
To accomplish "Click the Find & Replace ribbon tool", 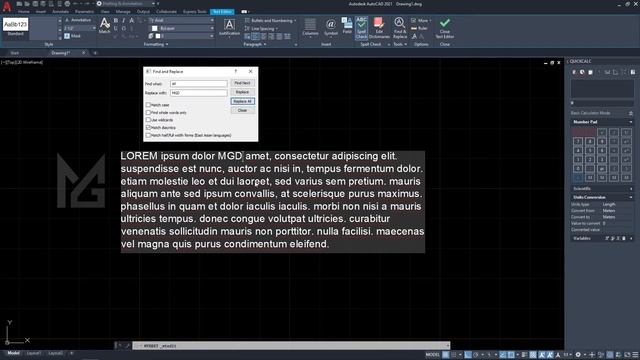I will (x=400, y=28).
